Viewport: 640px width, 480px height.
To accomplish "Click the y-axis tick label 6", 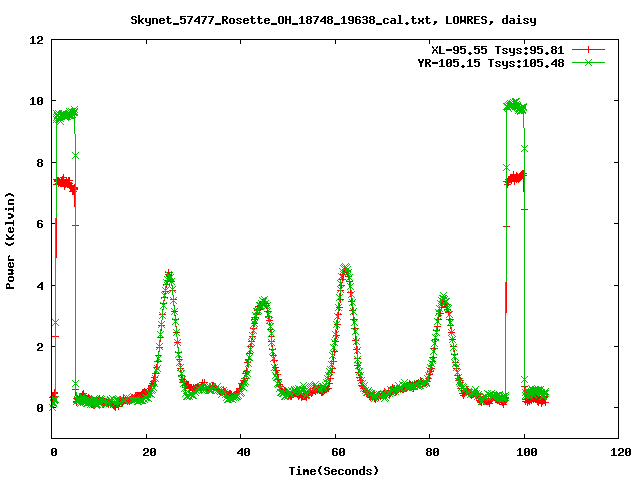I will pos(40,224).
